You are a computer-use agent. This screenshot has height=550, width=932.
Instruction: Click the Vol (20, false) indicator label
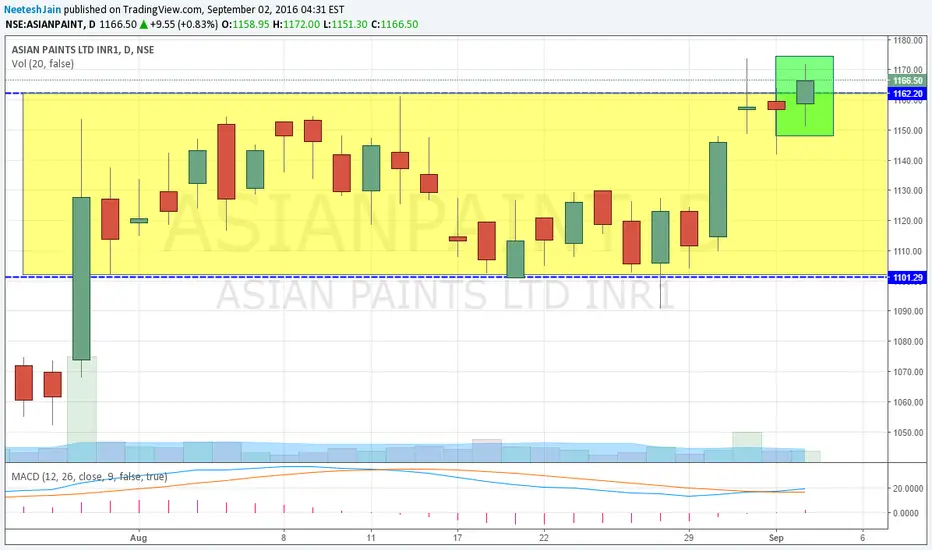coord(43,64)
